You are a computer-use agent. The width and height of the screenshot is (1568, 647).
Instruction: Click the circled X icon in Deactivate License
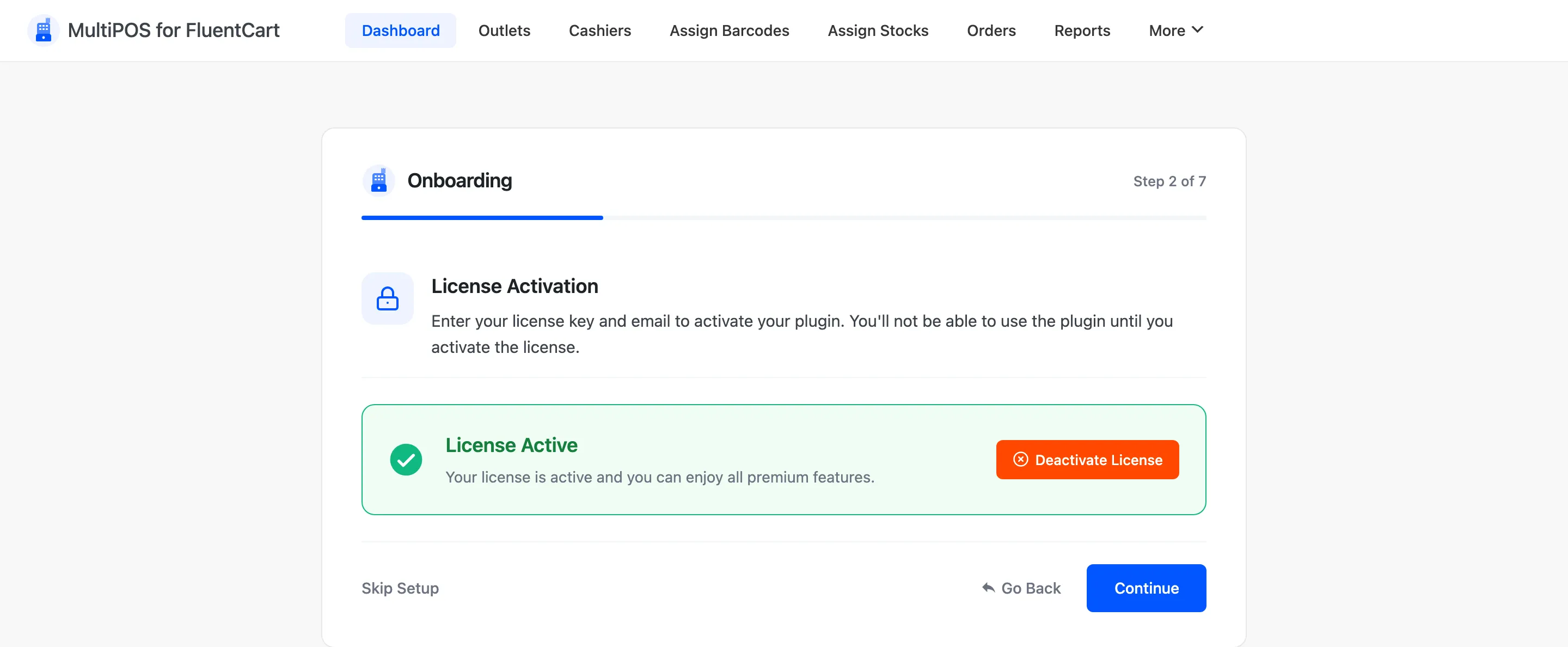click(1020, 460)
